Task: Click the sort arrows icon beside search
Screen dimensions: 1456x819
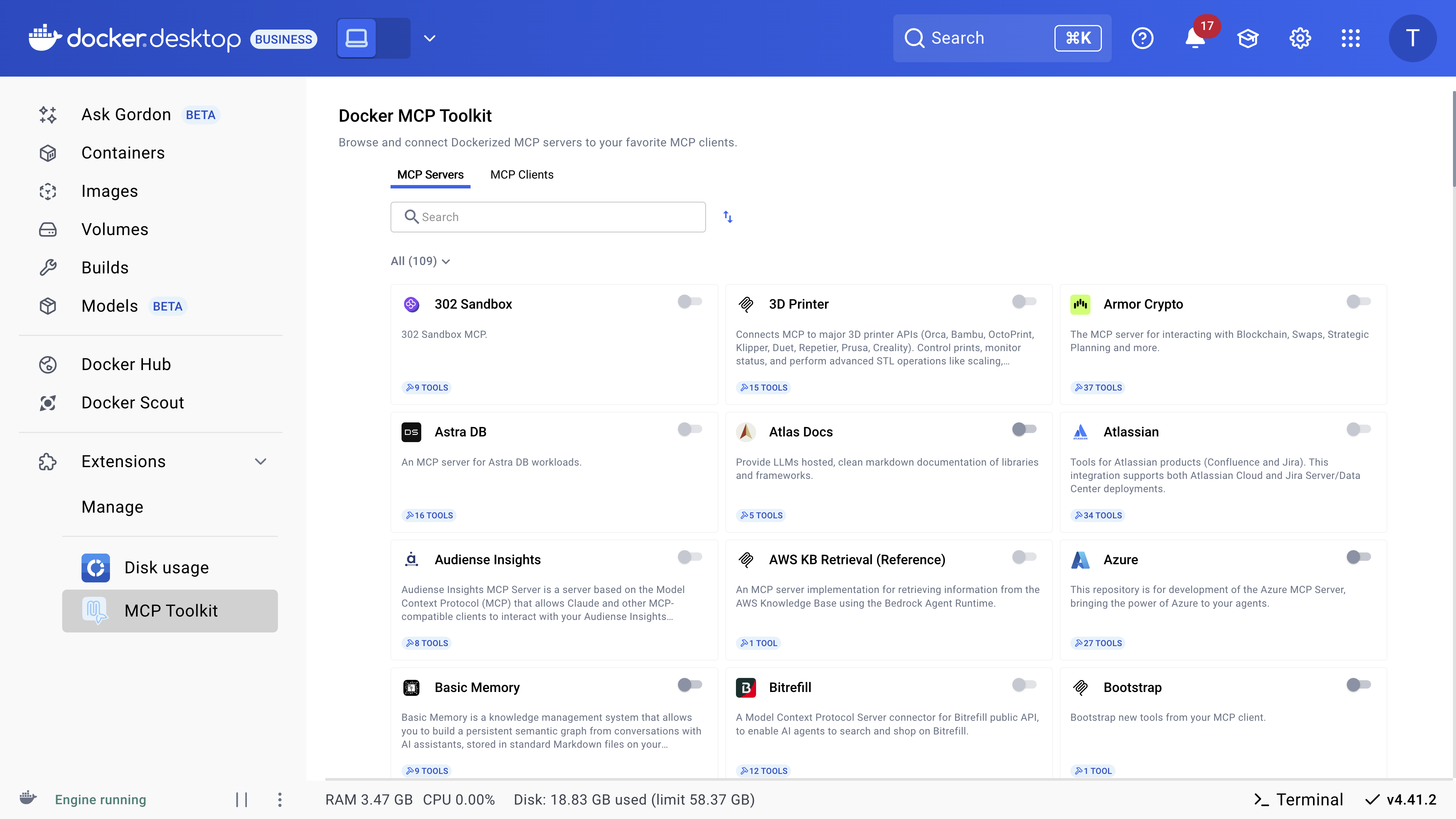Action: pos(728,217)
